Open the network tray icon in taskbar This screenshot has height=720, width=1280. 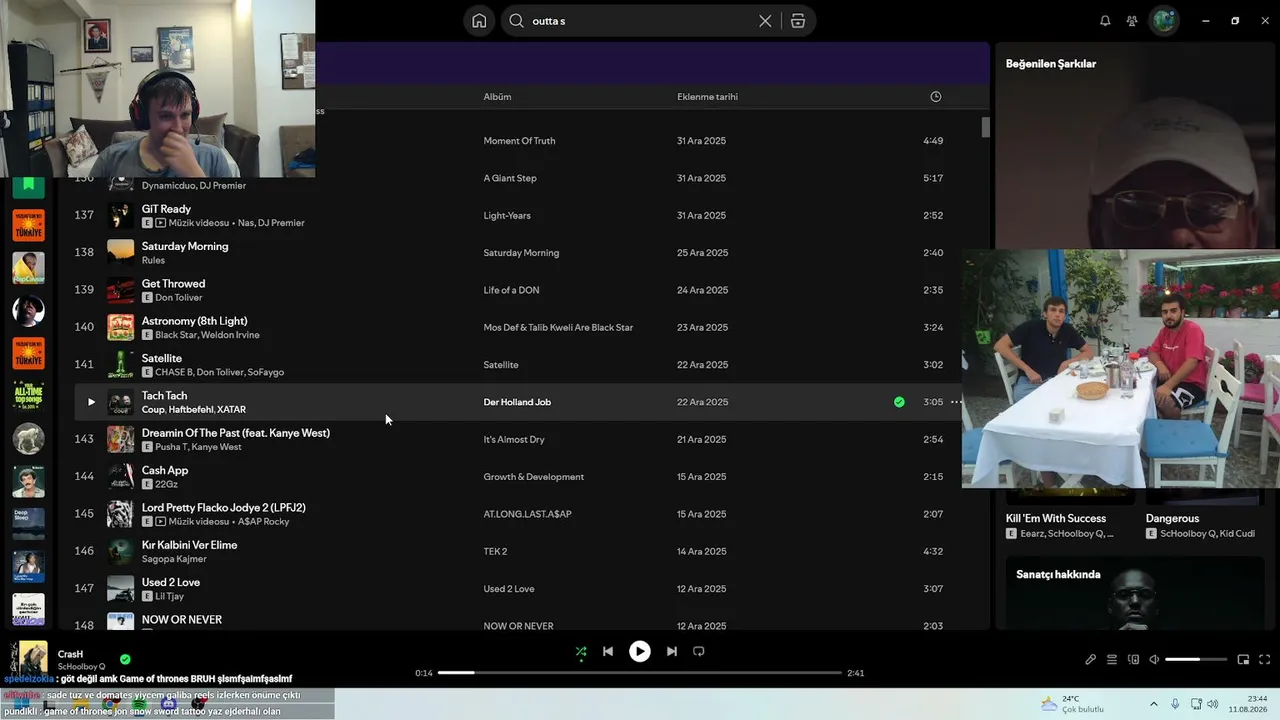tap(1196, 704)
